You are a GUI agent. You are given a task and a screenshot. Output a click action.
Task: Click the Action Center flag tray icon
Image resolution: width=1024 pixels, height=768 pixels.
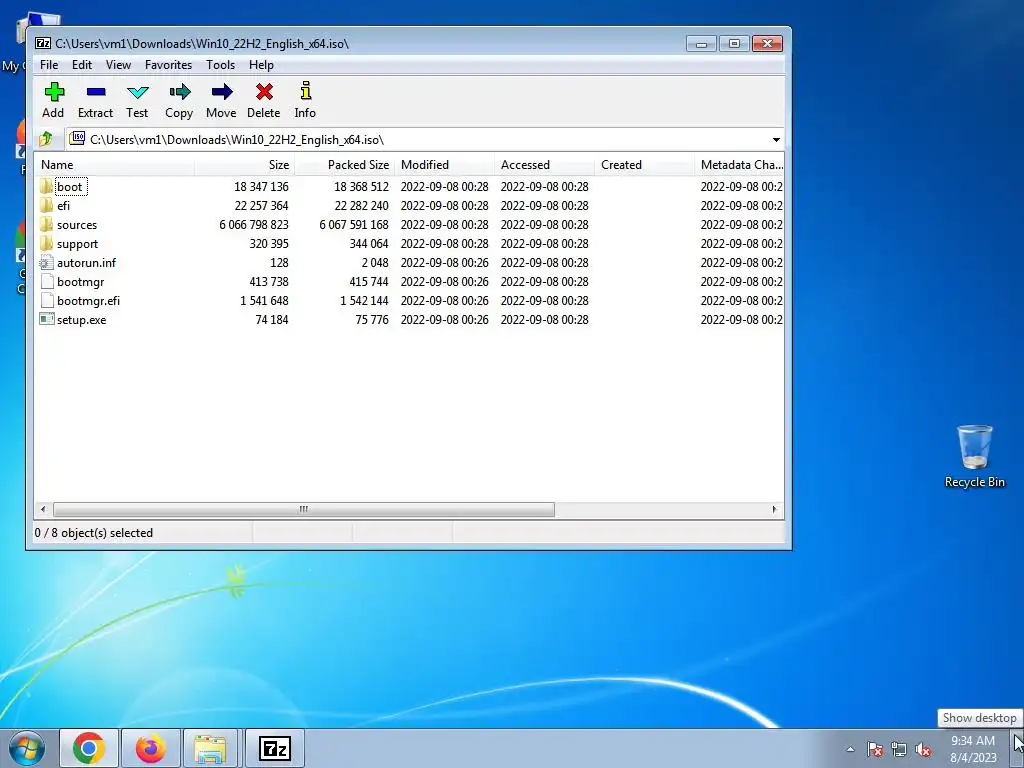875,749
